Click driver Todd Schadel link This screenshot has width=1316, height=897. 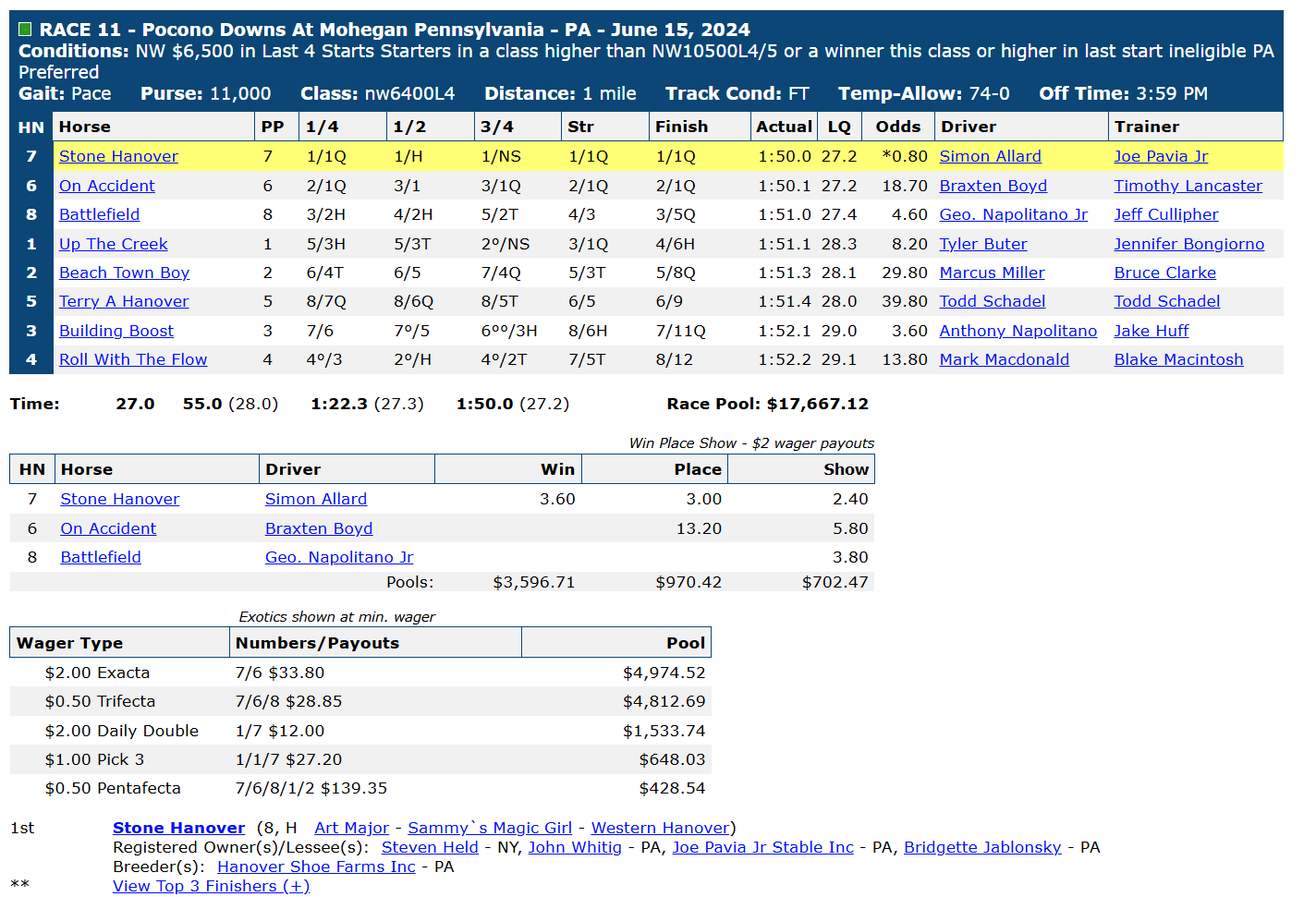(993, 301)
